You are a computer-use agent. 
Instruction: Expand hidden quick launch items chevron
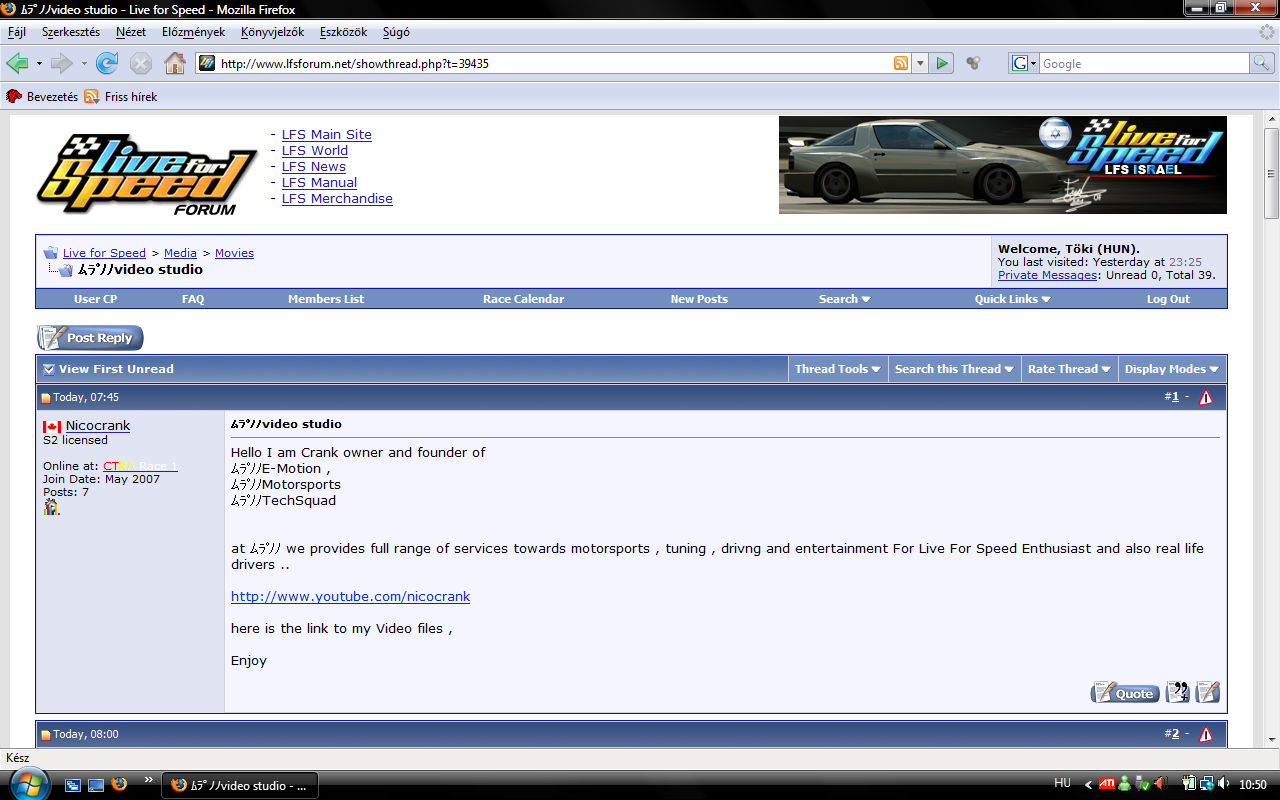149,778
